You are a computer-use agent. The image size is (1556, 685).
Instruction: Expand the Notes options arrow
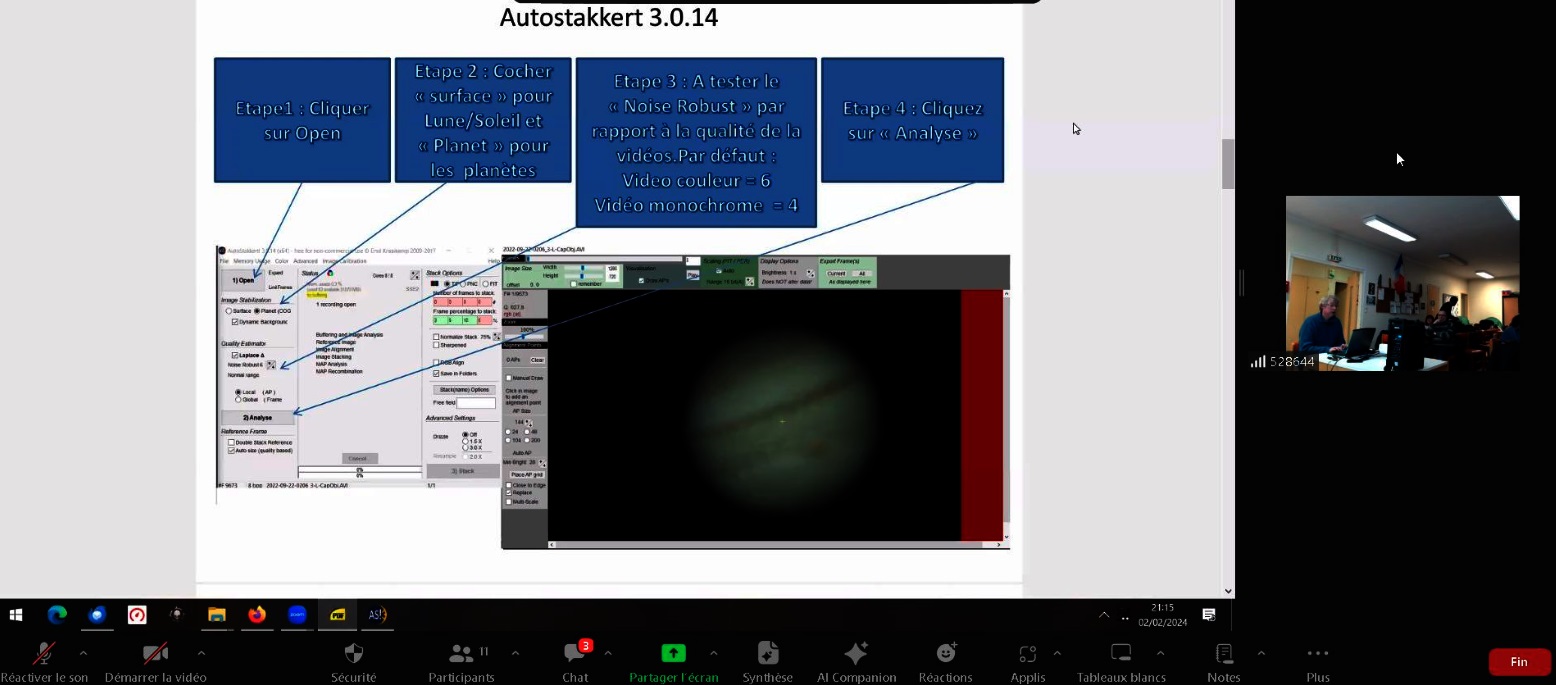click(1261, 653)
